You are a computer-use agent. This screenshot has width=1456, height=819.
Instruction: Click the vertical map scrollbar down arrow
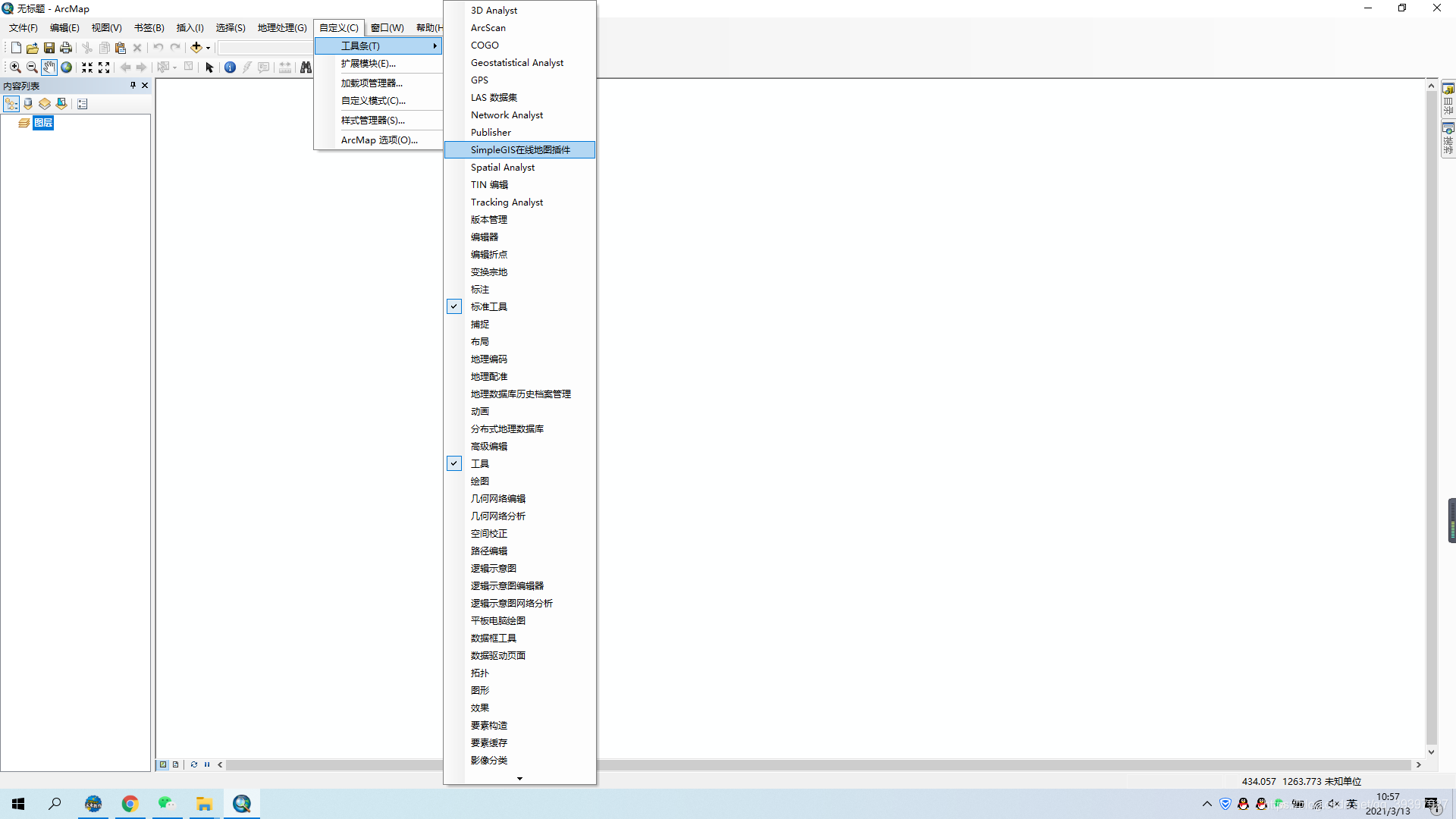point(1431,752)
